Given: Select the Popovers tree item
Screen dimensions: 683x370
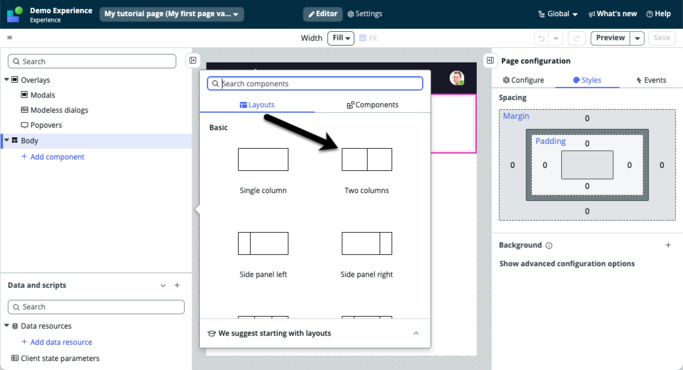Looking at the screenshot, I should pyautogui.click(x=46, y=125).
